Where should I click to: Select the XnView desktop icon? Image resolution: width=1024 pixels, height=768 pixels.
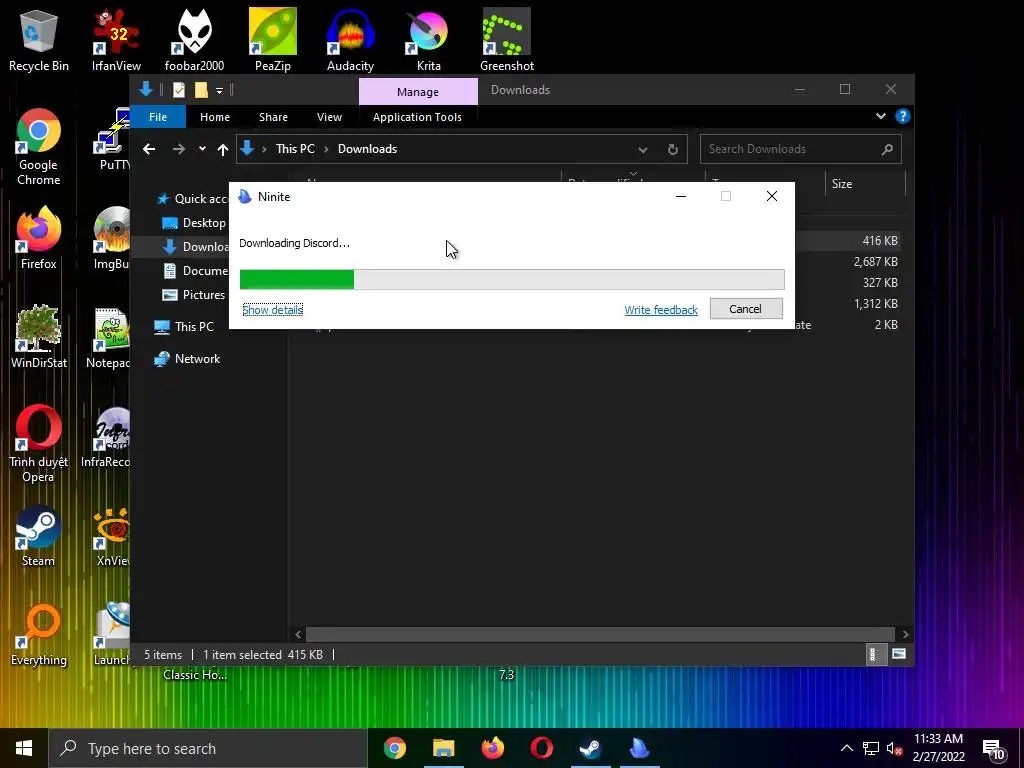point(112,536)
